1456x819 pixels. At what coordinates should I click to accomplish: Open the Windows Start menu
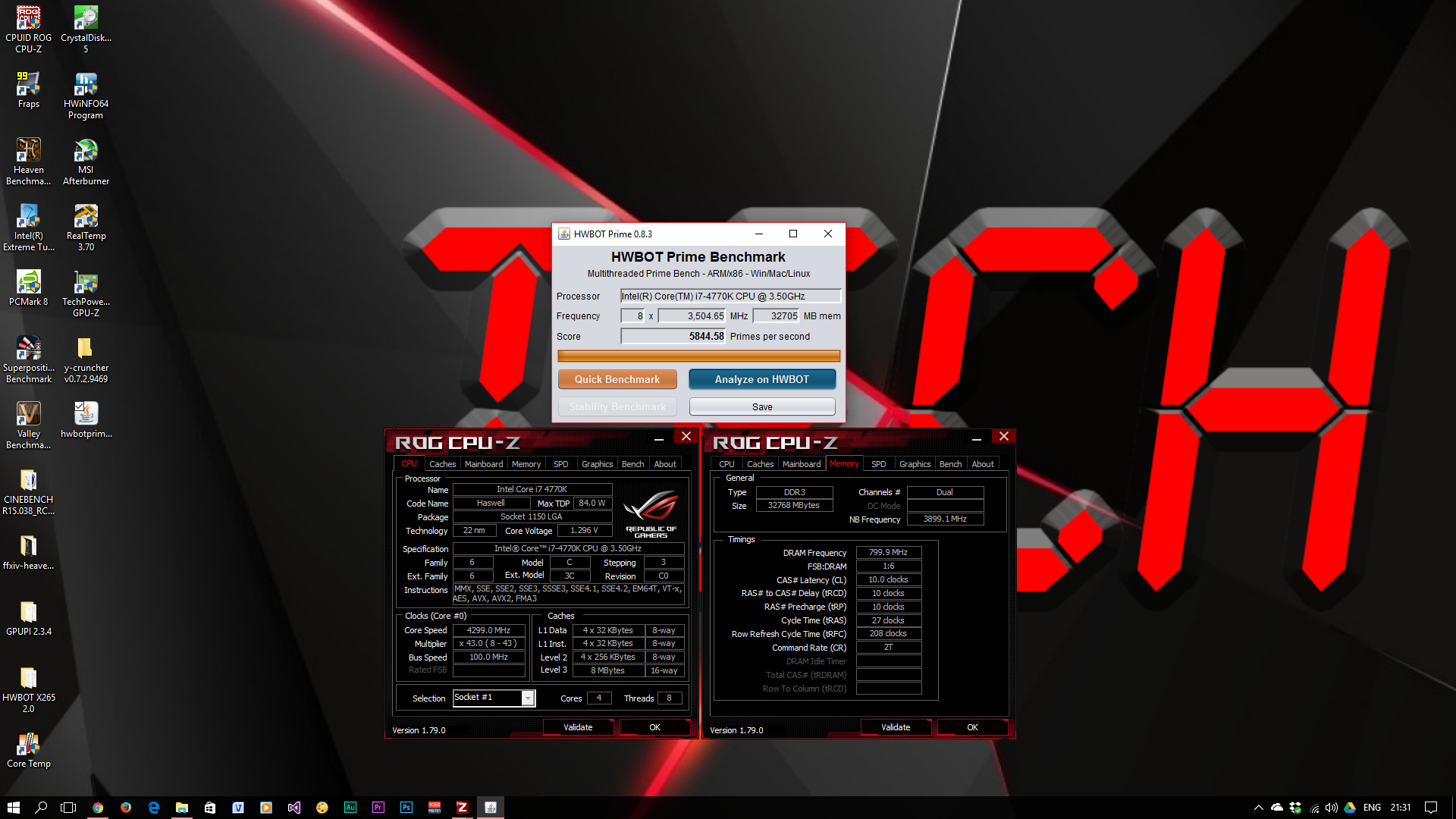click(14, 808)
